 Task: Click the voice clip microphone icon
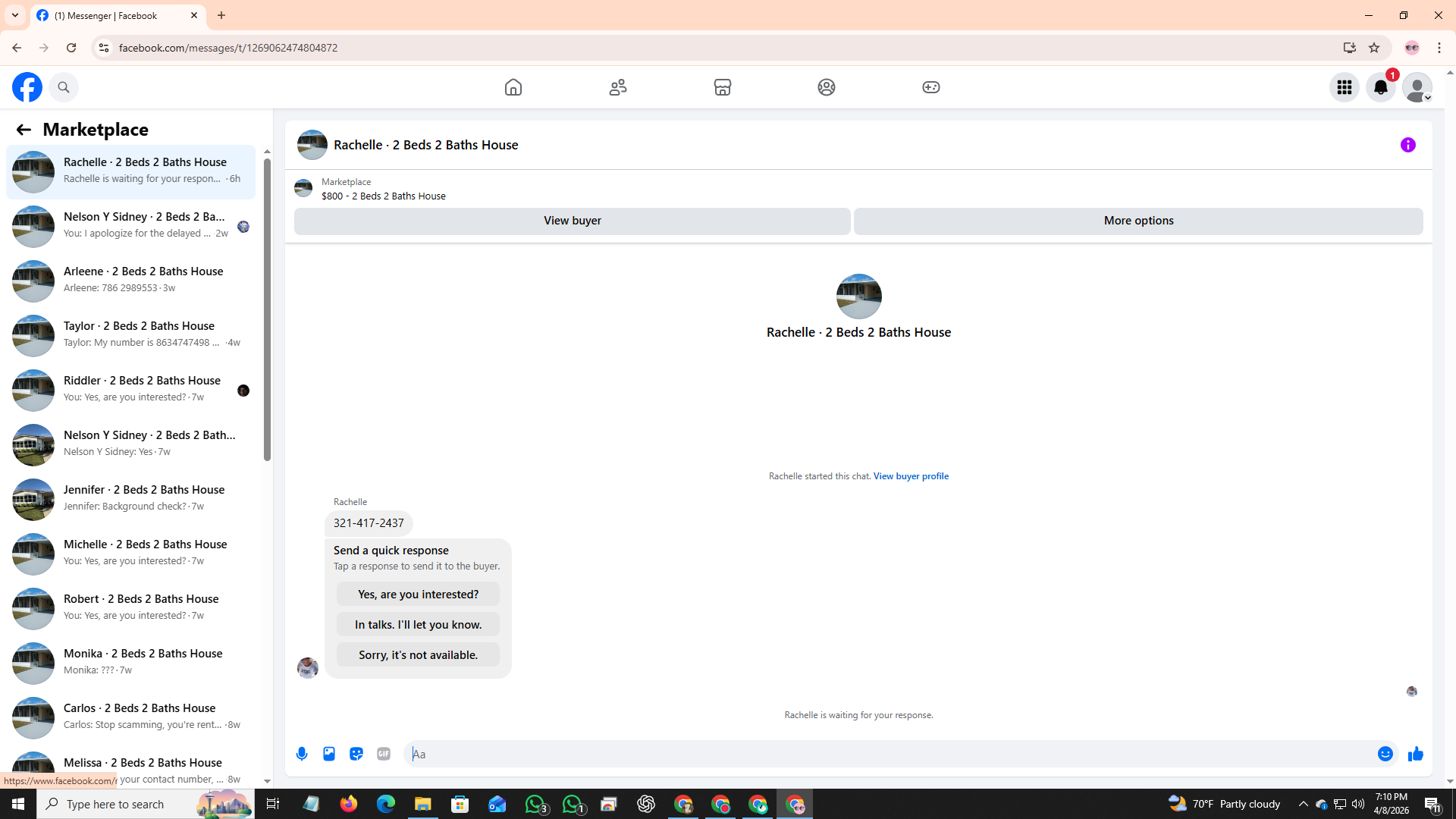tap(302, 754)
